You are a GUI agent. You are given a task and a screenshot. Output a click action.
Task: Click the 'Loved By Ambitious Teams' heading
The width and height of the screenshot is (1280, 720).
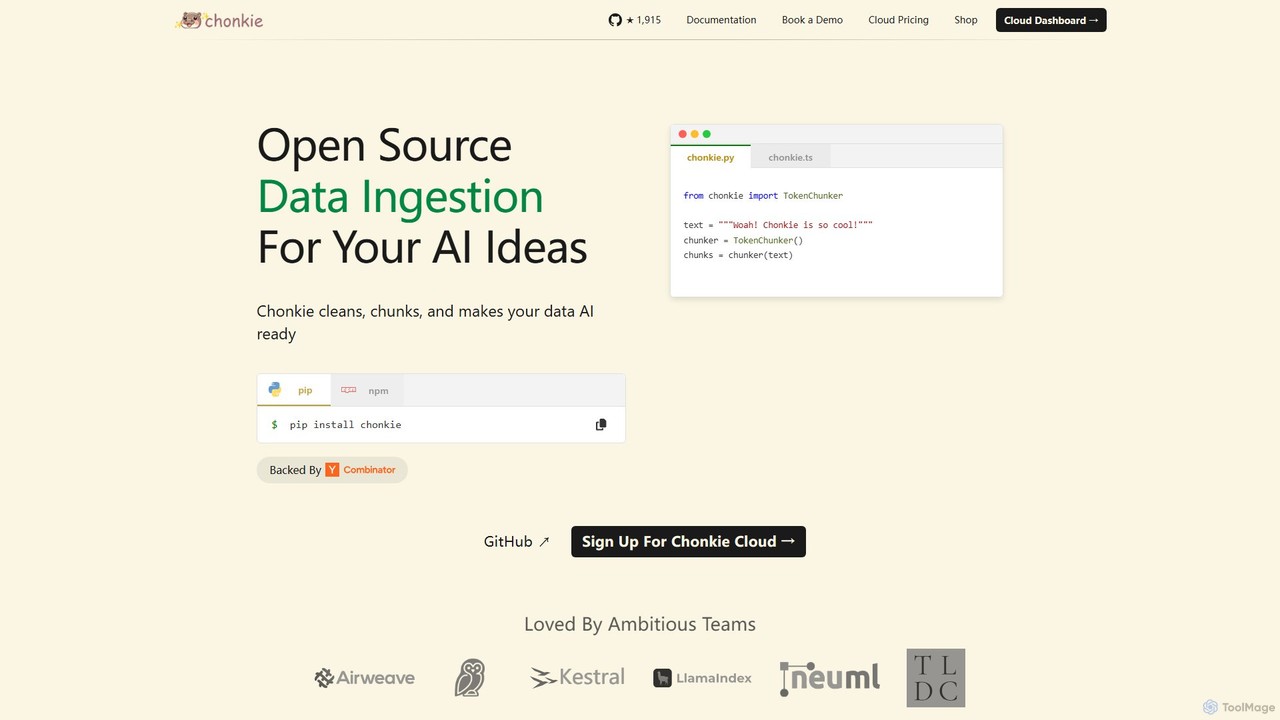tap(640, 624)
